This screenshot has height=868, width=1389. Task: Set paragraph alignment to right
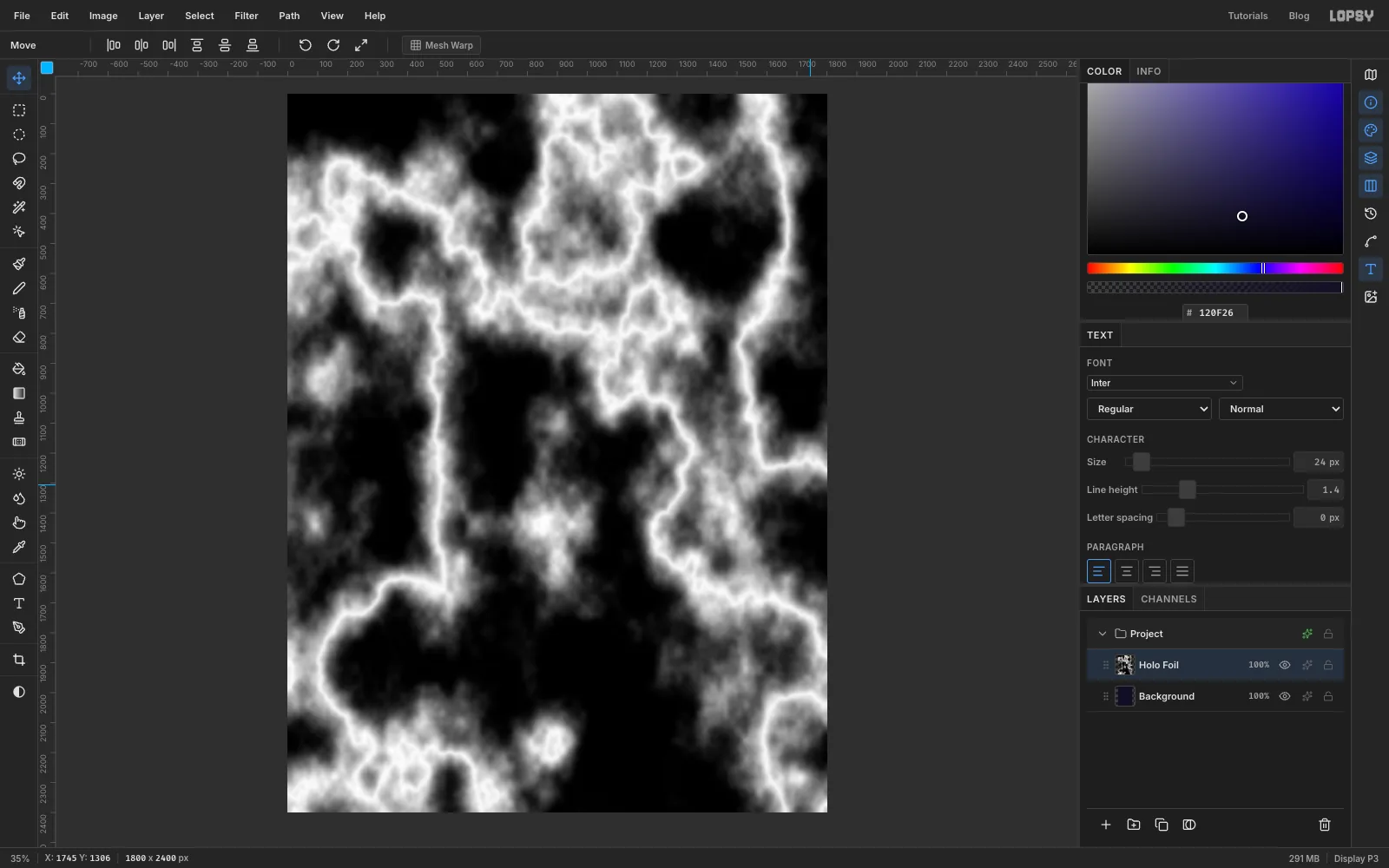click(1155, 571)
